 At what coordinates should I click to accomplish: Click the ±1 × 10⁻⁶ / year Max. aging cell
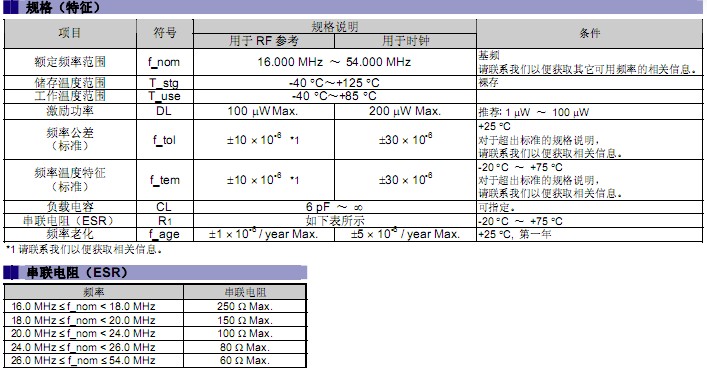(x=263, y=234)
